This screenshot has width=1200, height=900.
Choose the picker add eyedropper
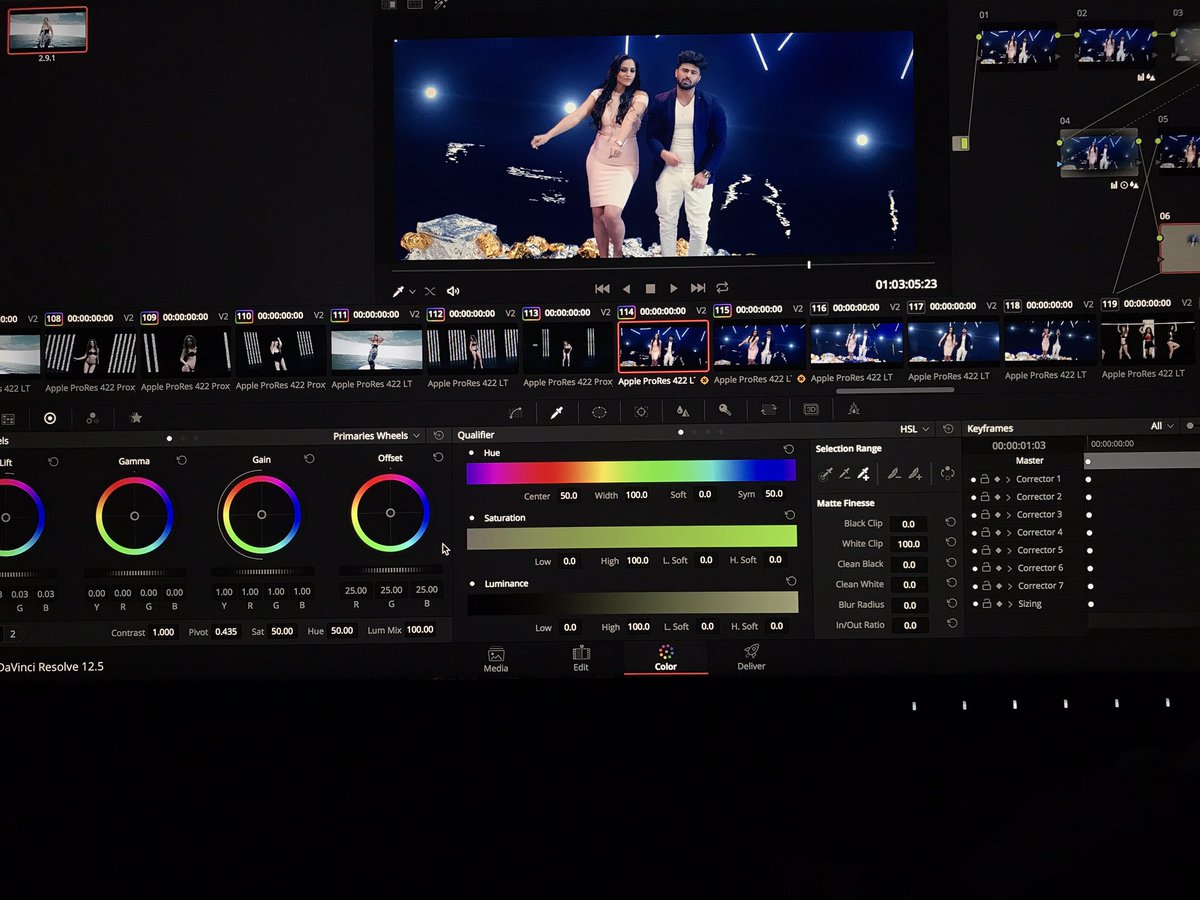[864, 474]
